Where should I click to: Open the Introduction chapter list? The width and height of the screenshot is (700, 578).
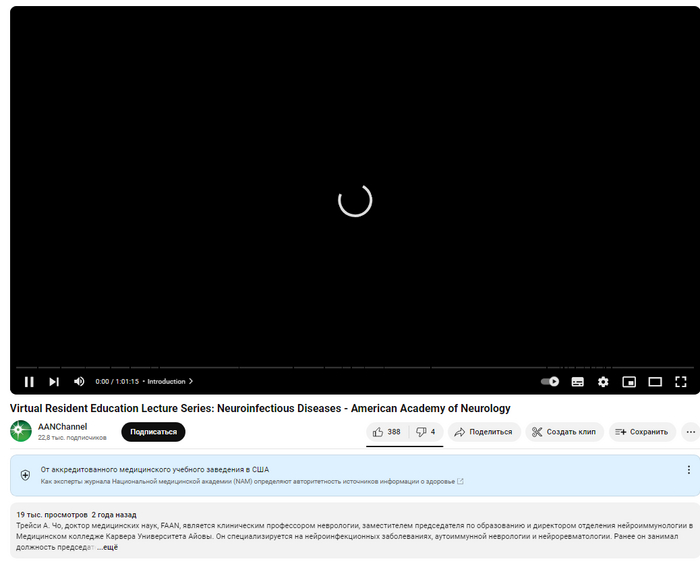point(171,382)
